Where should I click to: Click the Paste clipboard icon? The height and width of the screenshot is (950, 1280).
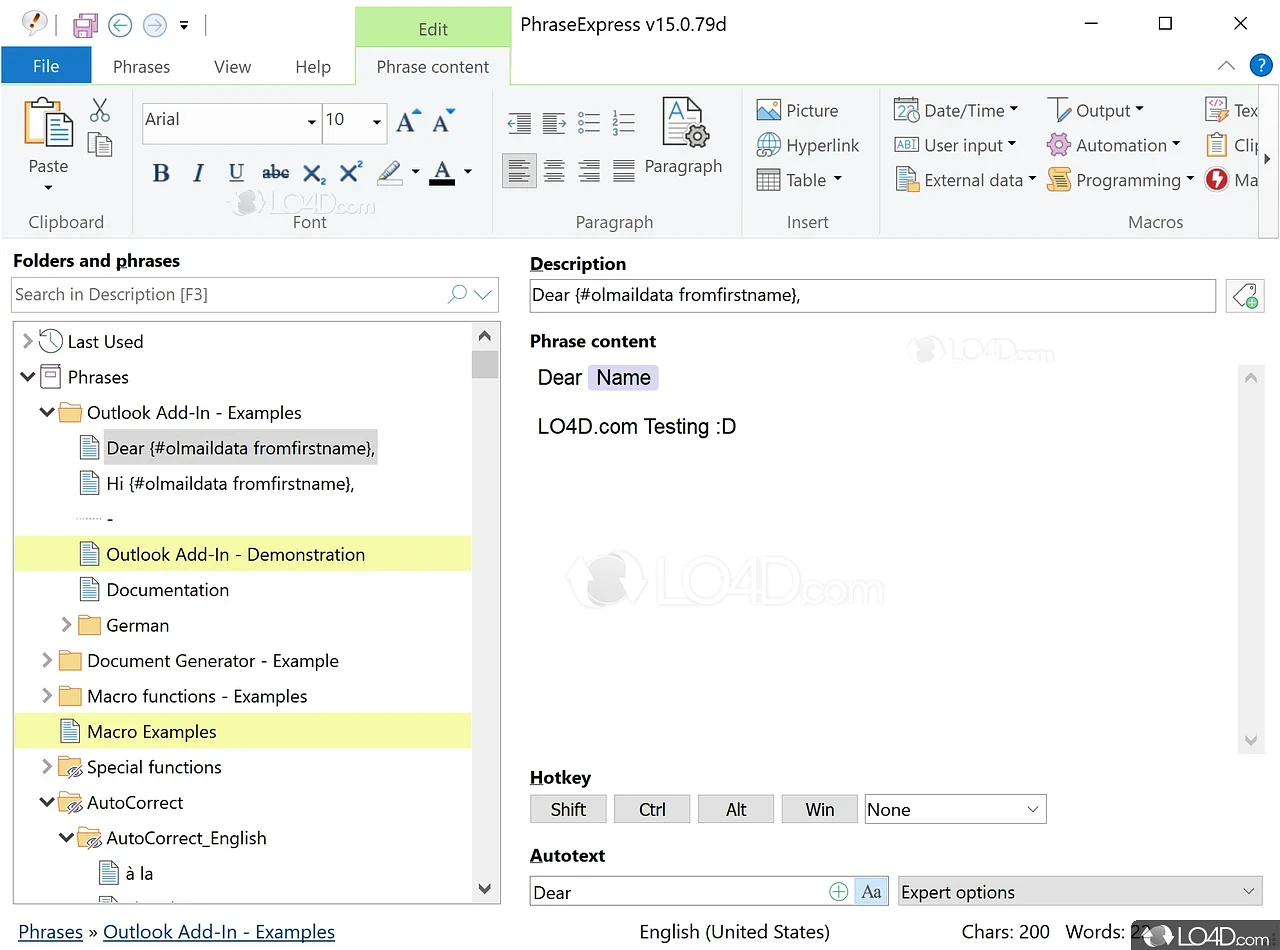48,124
